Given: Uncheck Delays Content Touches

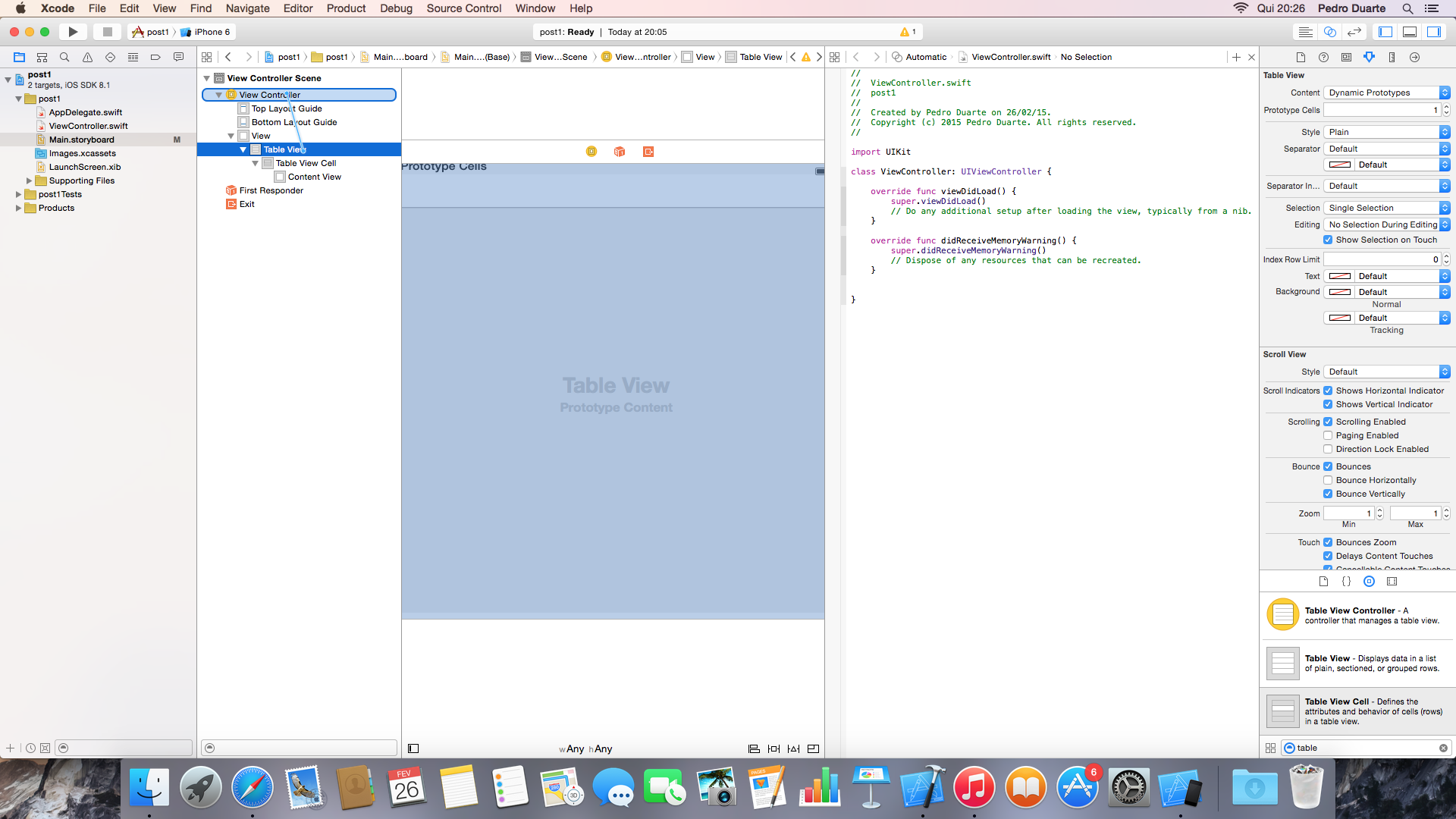Looking at the screenshot, I should 1328,556.
